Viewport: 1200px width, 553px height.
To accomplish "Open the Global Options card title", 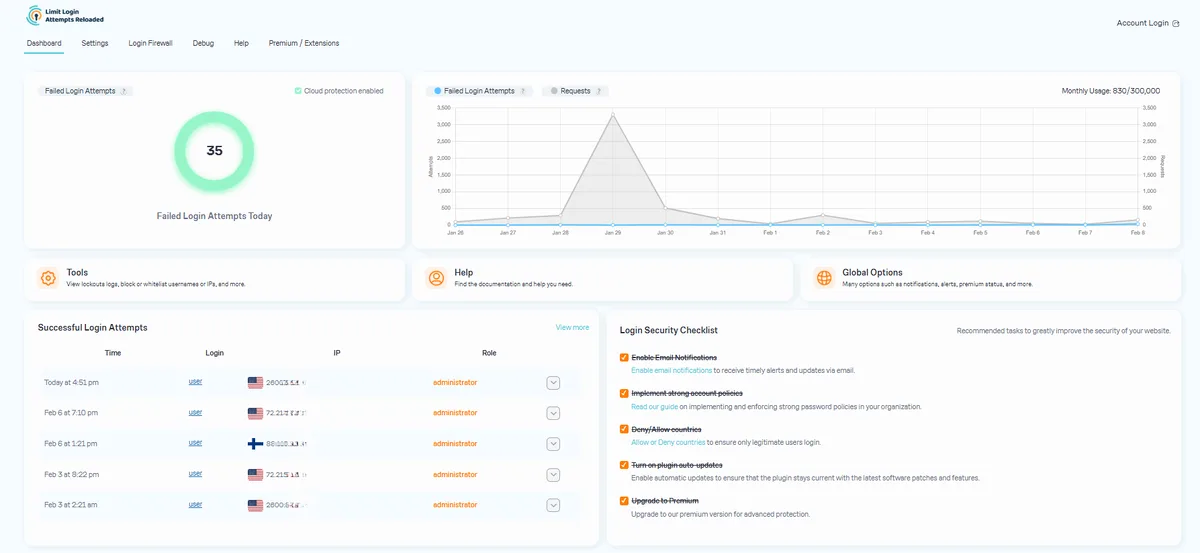I will pos(872,272).
